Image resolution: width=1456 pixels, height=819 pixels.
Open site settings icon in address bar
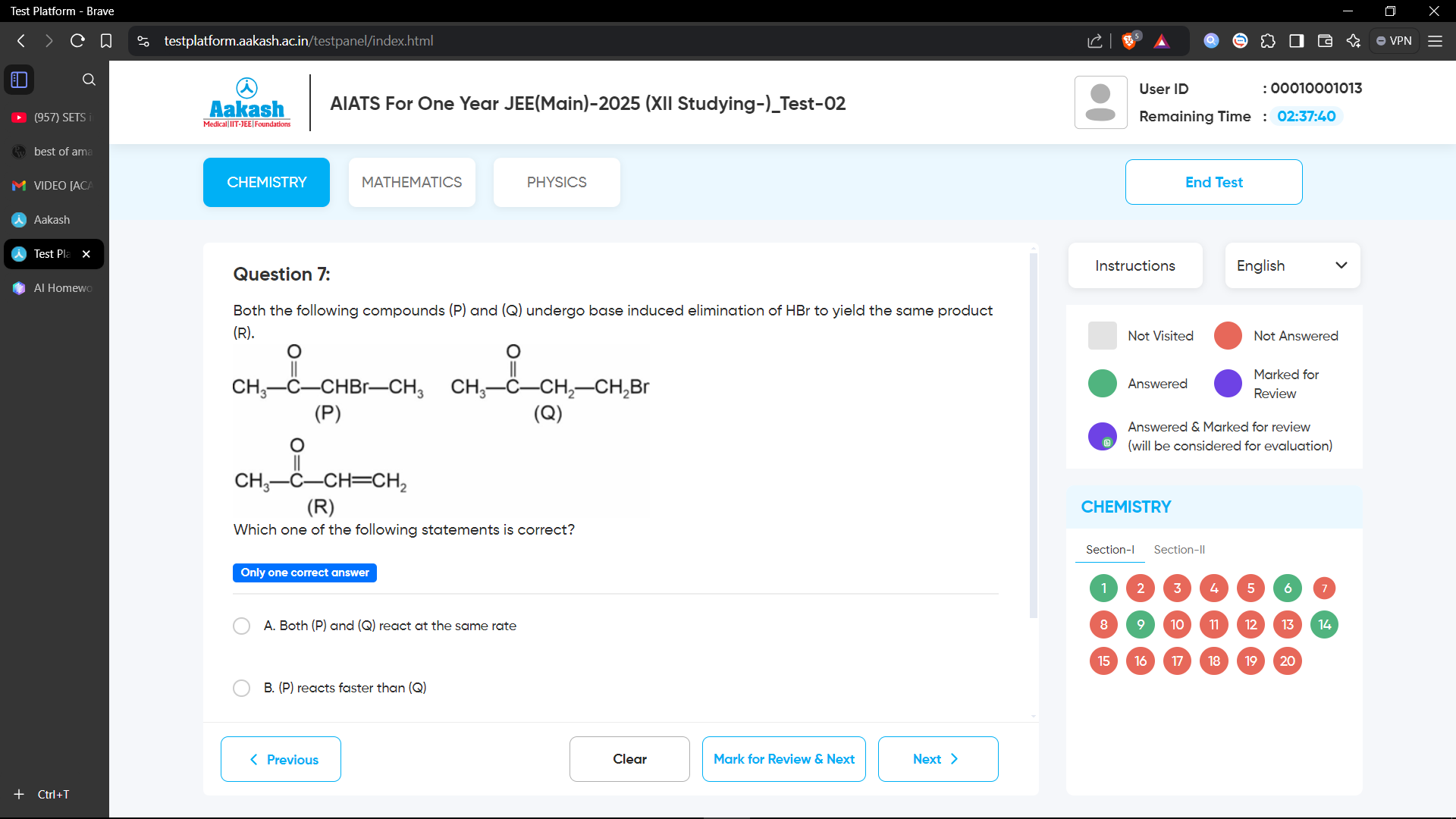(143, 41)
